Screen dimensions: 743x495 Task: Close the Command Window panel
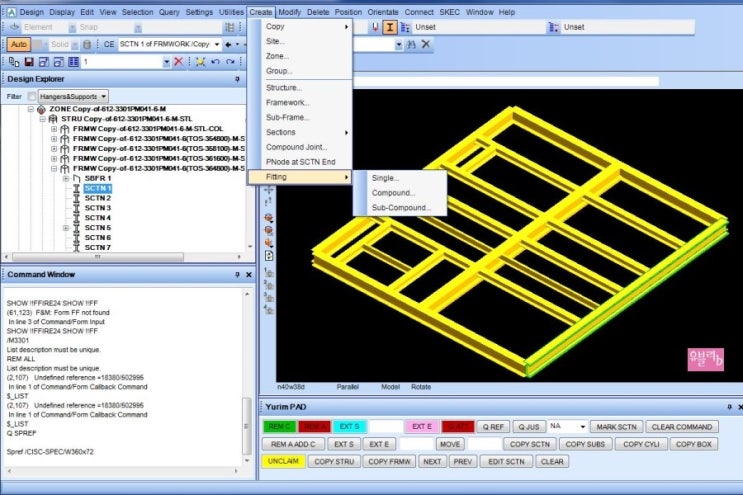249,275
